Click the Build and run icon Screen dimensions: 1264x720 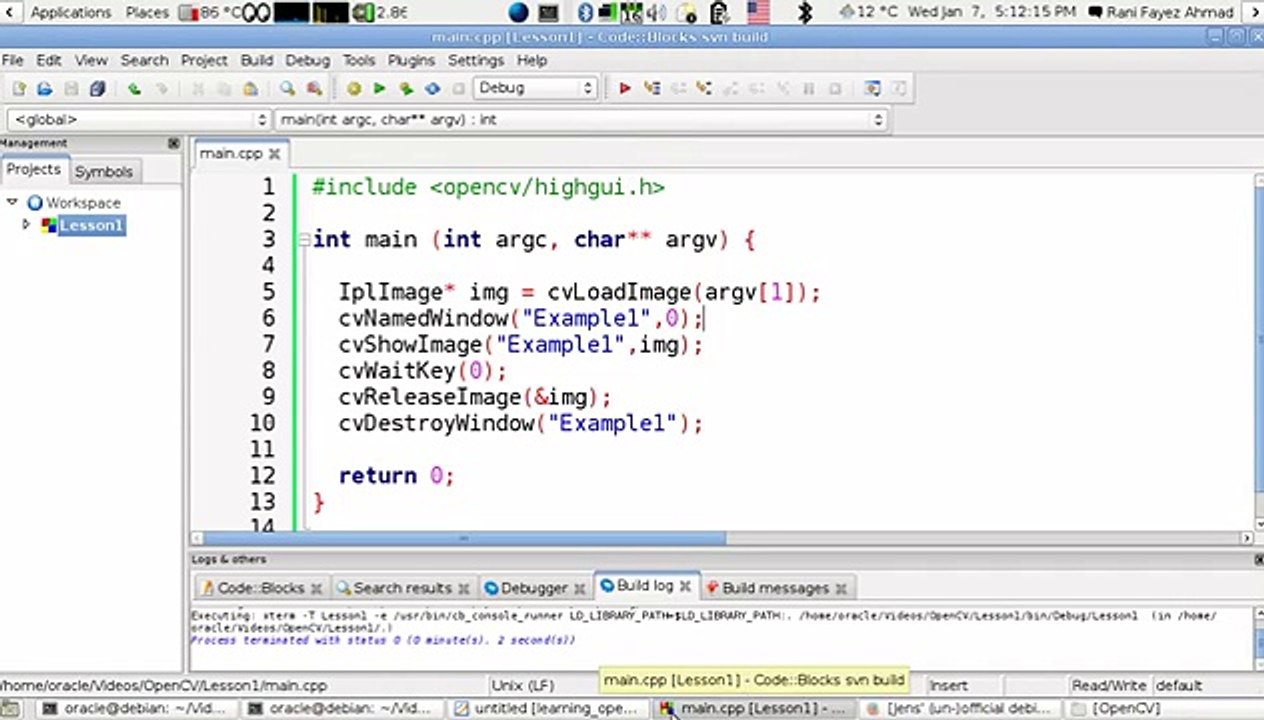406,88
